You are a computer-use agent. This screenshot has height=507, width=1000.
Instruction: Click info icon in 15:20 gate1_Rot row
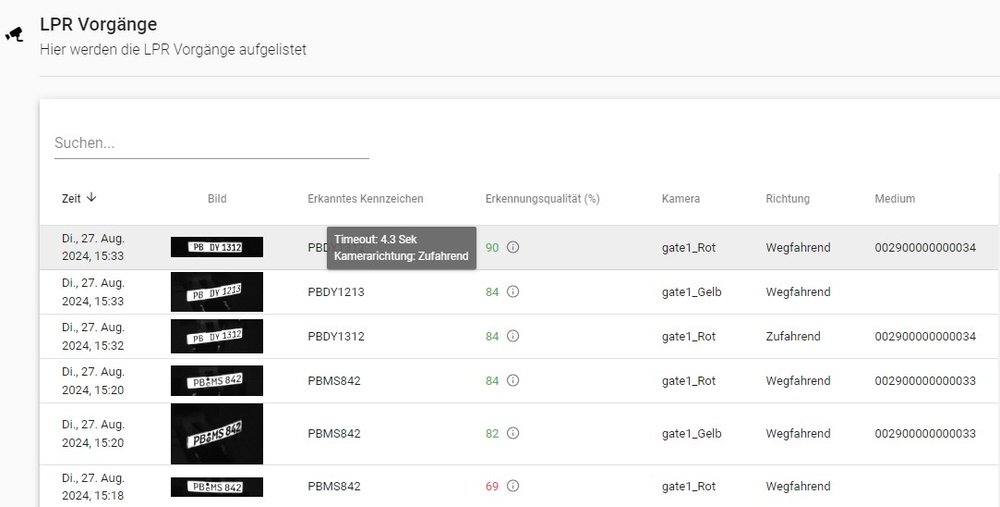[513, 381]
